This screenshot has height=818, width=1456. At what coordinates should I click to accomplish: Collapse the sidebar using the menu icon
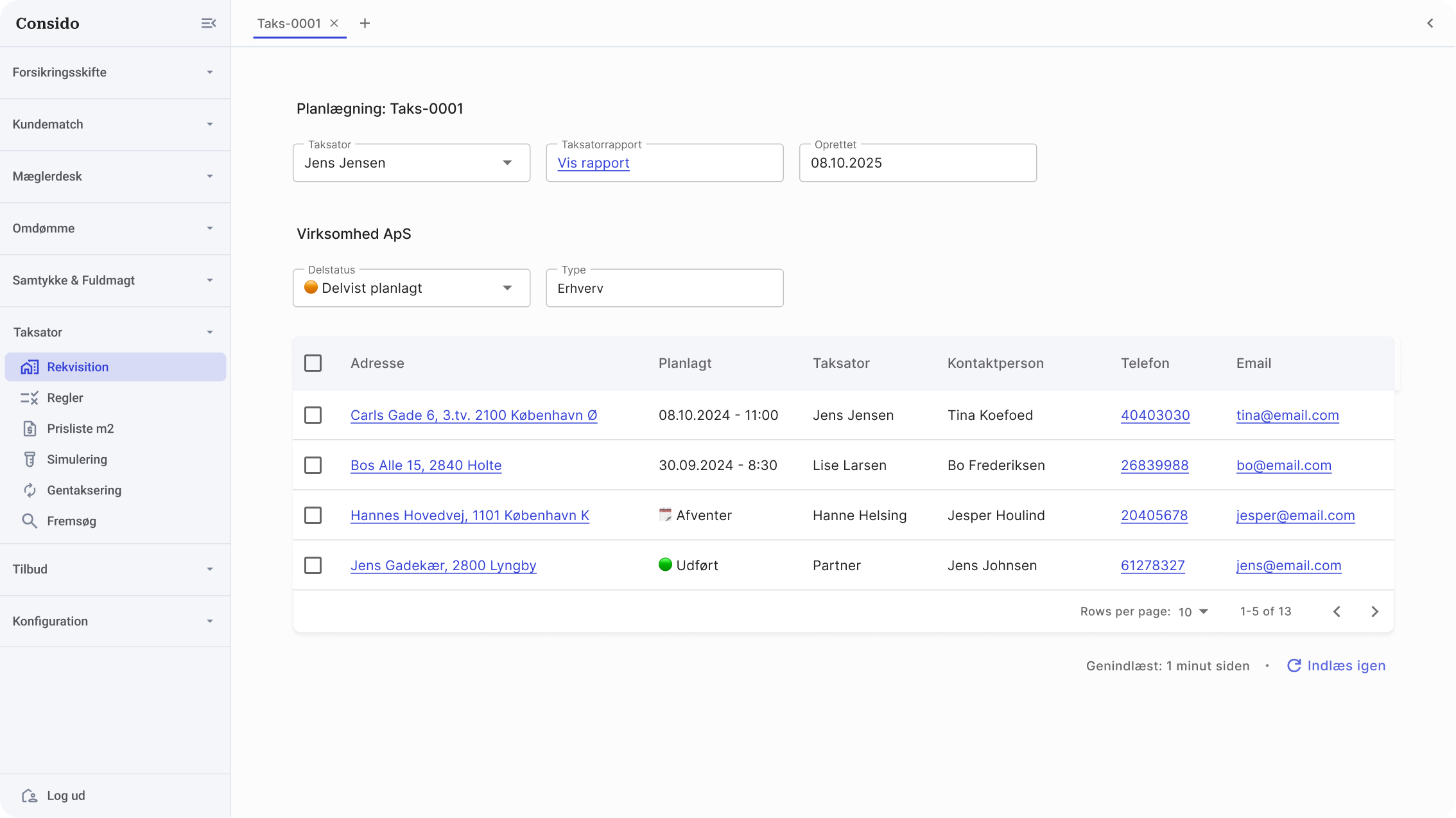pyautogui.click(x=209, y=23)
